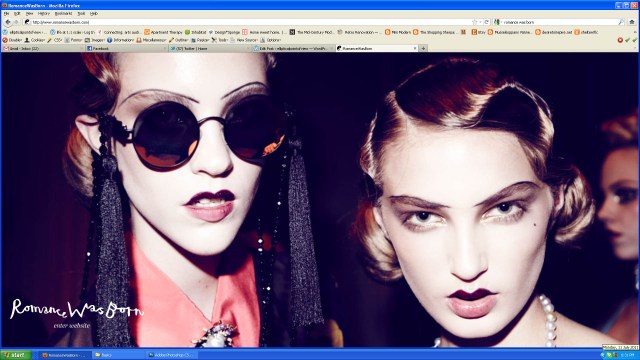Open the Web Developer Information menu
This screenshot has height=360, width=640.
(x=120, y=40)
